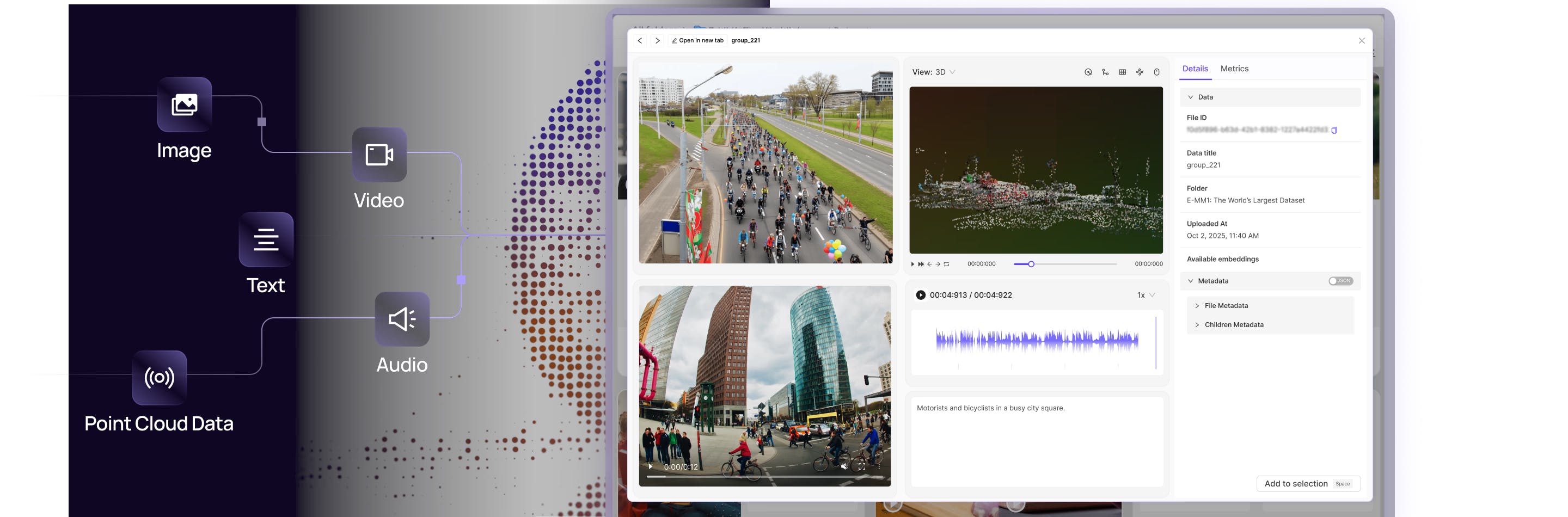Toggle the JSON metadata switch

[x=1340, y=281]
